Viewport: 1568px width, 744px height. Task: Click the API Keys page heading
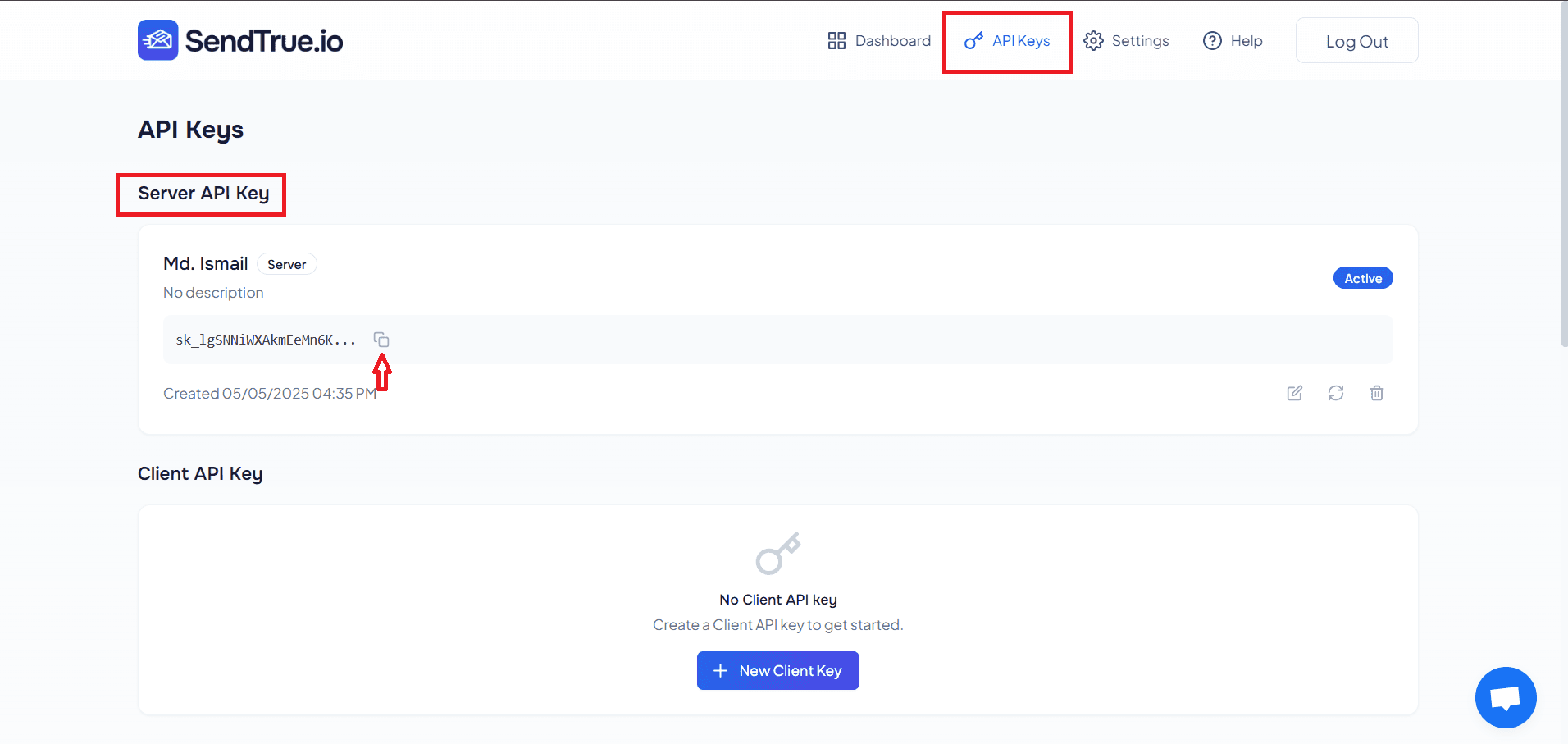[x=190, y=130]
